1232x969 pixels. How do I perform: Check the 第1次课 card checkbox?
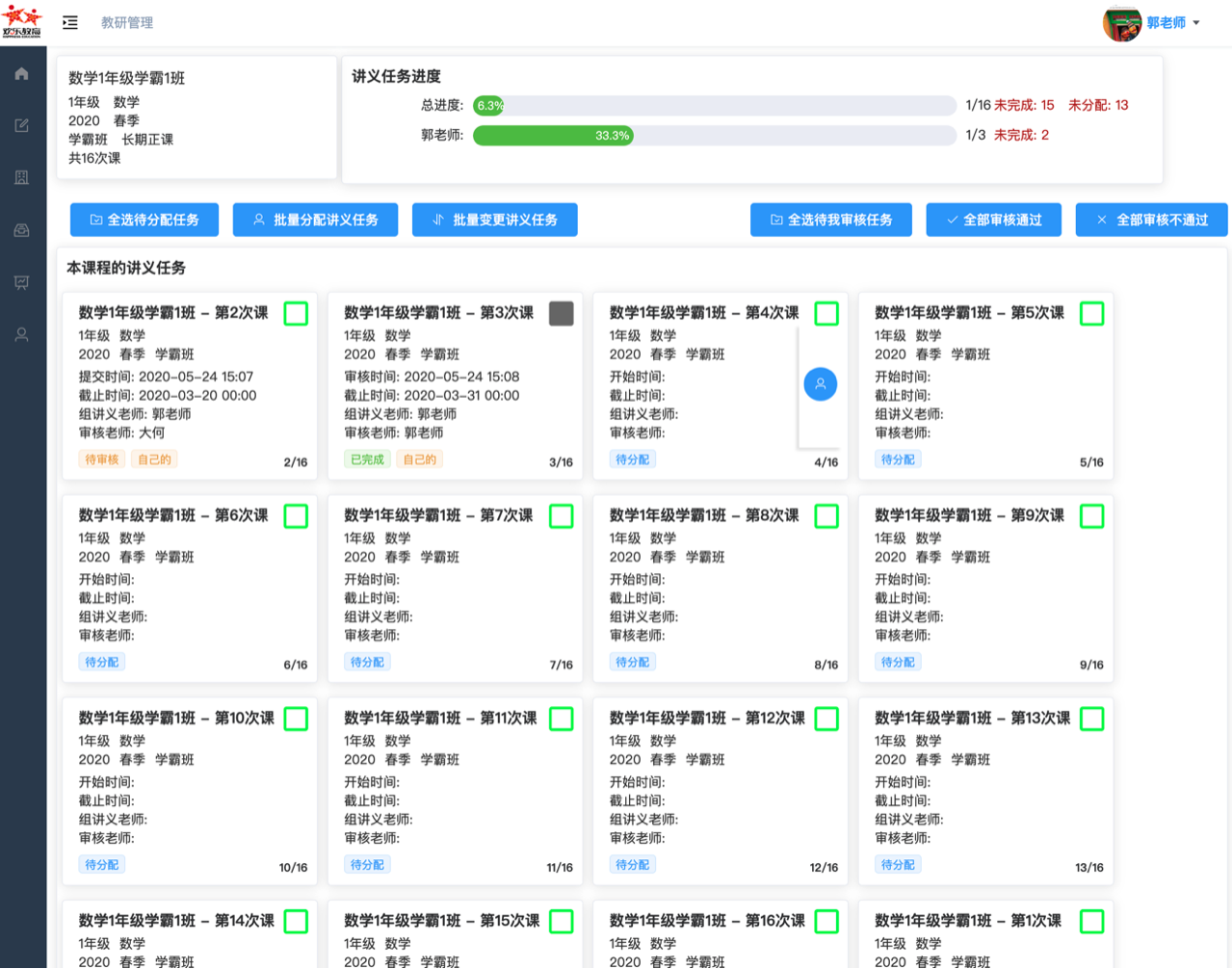click(1092, 922)
